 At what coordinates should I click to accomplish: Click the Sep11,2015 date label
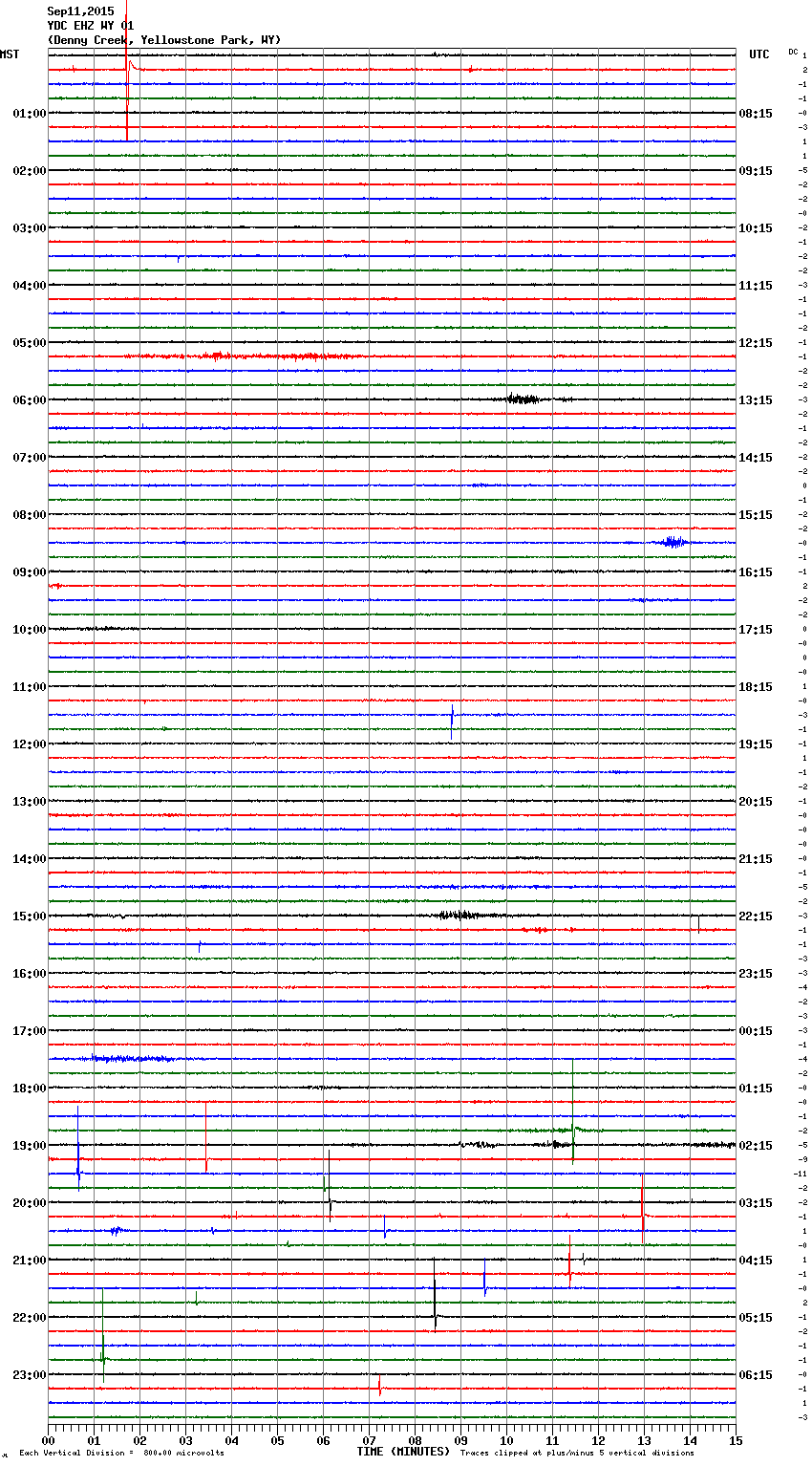(x=80, y=11)
